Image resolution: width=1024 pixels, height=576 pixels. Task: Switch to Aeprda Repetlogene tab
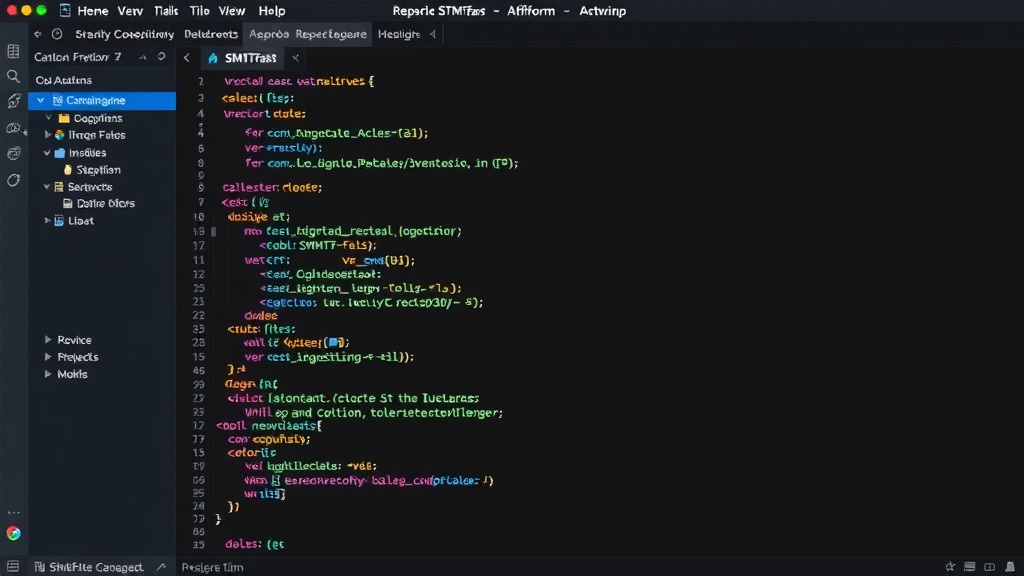tap(308, 34)
